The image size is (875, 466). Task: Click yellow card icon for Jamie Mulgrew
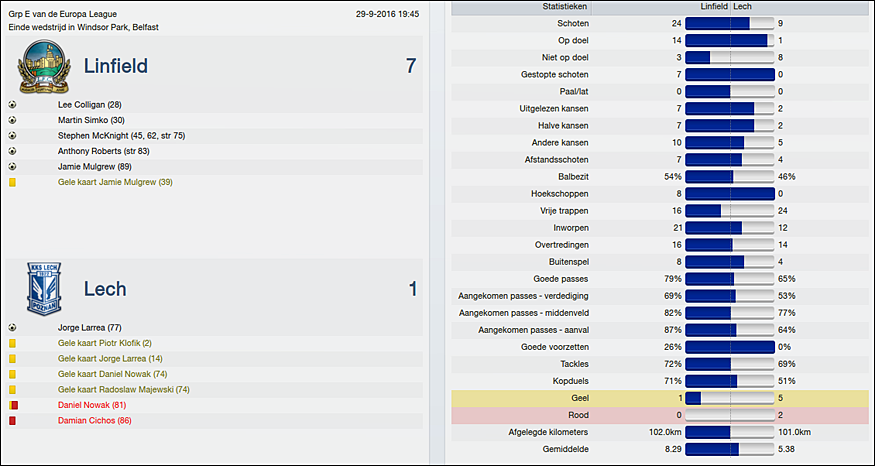(12, 182)
